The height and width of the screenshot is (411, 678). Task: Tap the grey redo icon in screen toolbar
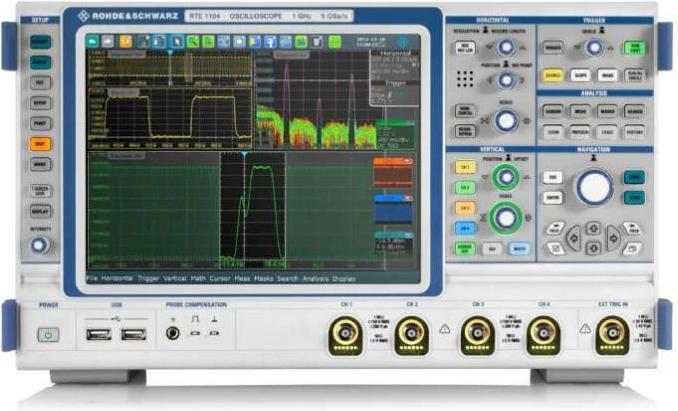[108, 41]
